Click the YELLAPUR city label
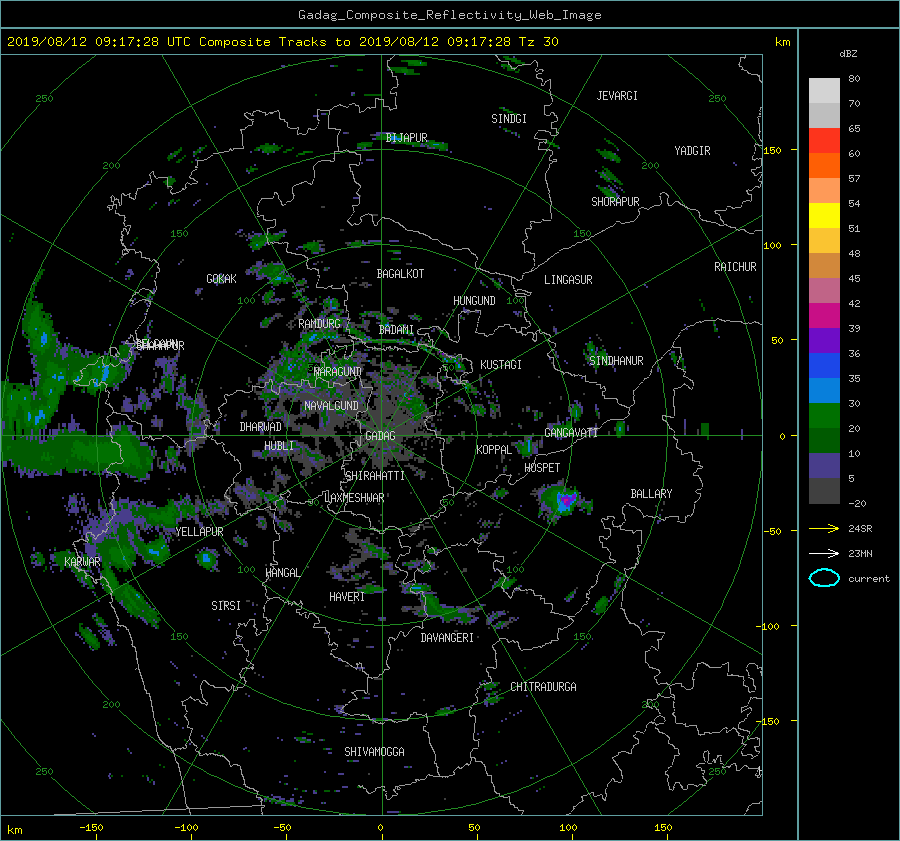The width and height of the screenshot is (900, 841). 199,532
